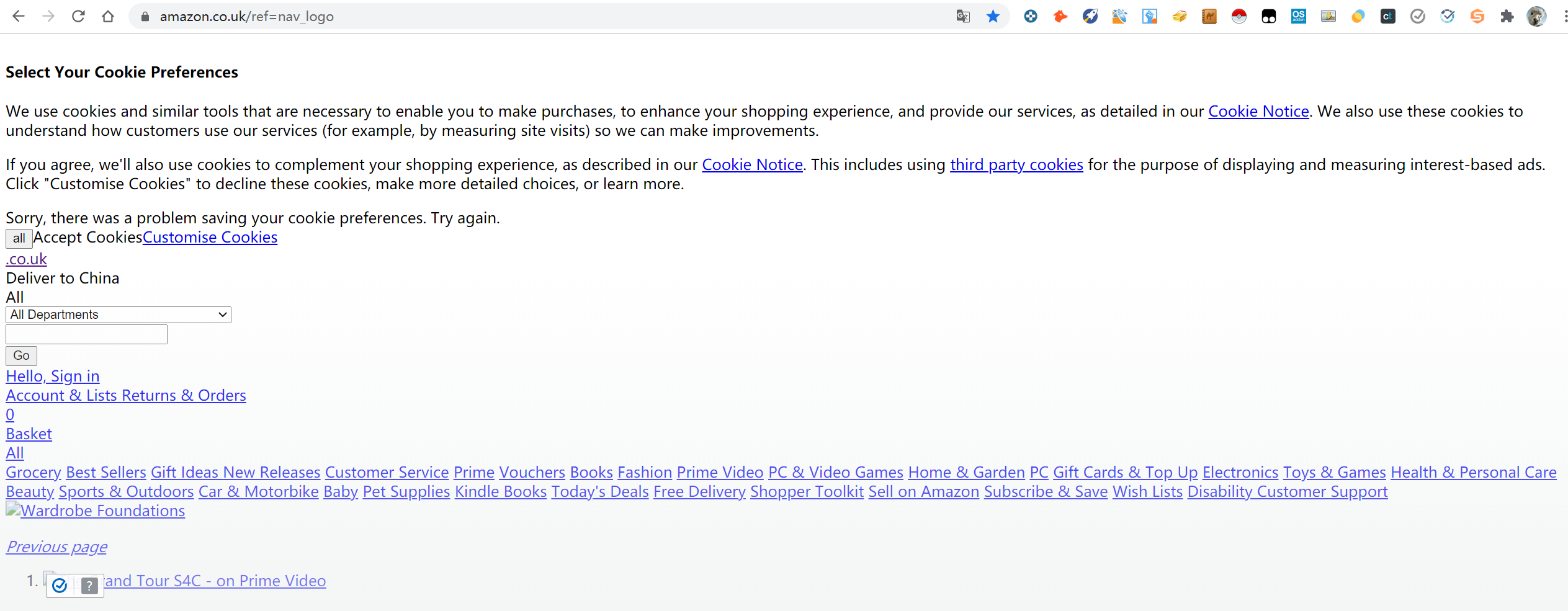Screen dimensions: 1568x611
Task: Click Hello, Sign in link
Action: click(53, 377)
